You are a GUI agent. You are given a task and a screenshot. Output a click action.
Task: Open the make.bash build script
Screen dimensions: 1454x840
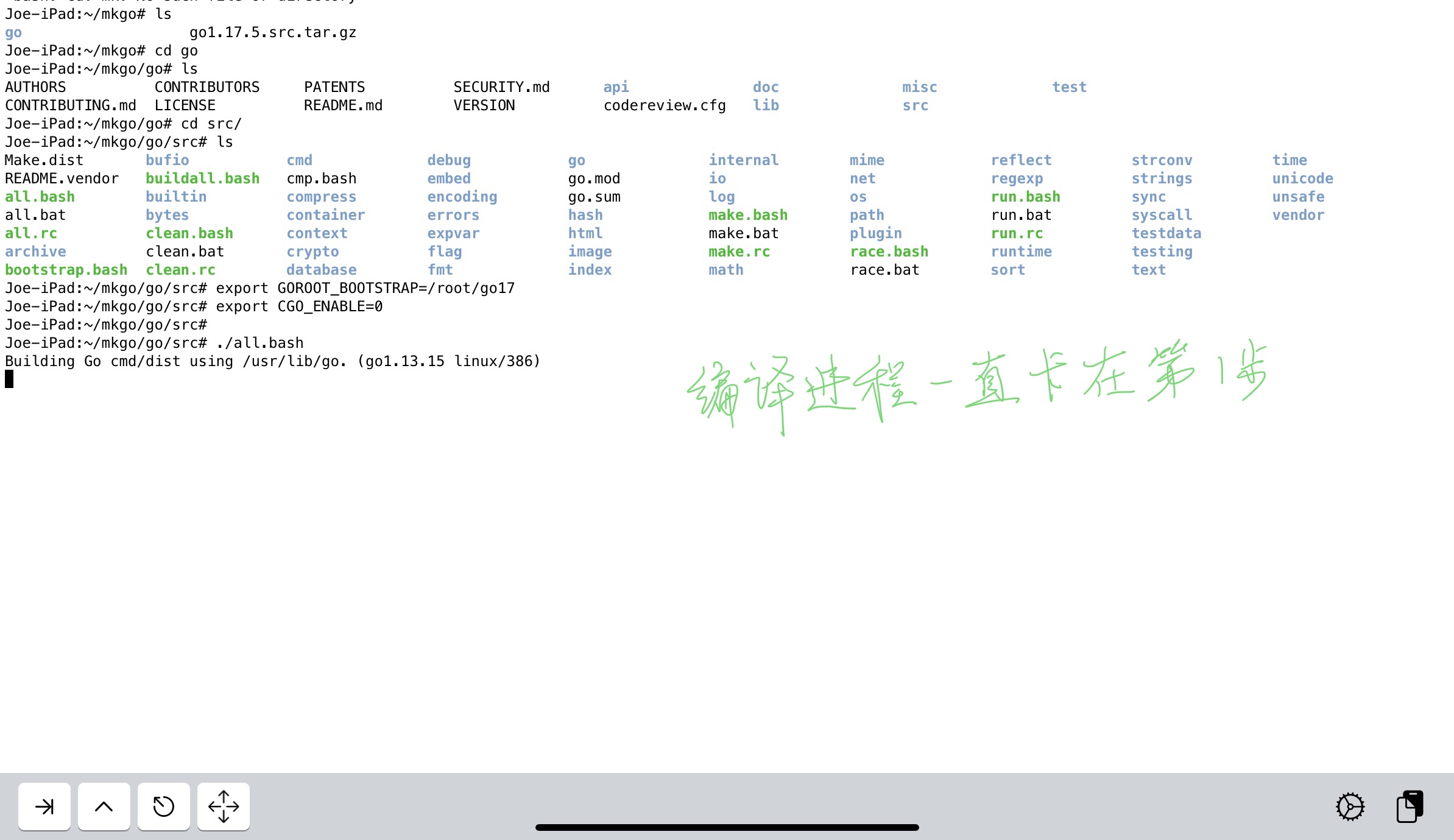point(748,214)
